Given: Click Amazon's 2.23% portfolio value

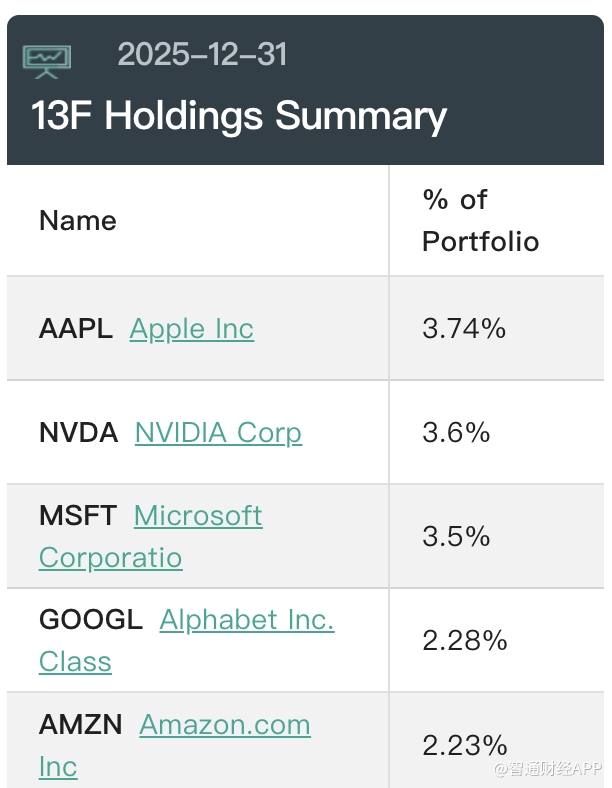Looking at the screenshot, I should pos(465,745).
